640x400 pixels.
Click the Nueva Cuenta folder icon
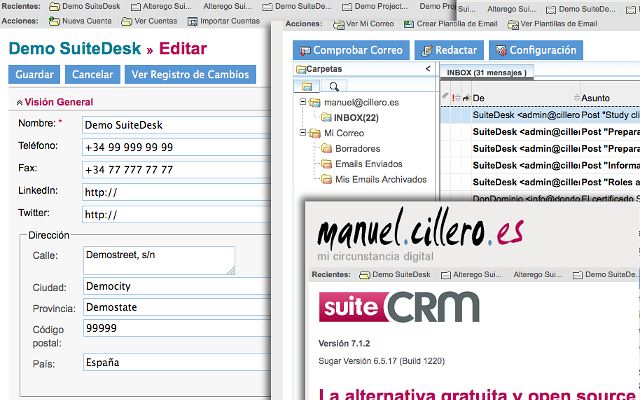(x=54, y=21)
